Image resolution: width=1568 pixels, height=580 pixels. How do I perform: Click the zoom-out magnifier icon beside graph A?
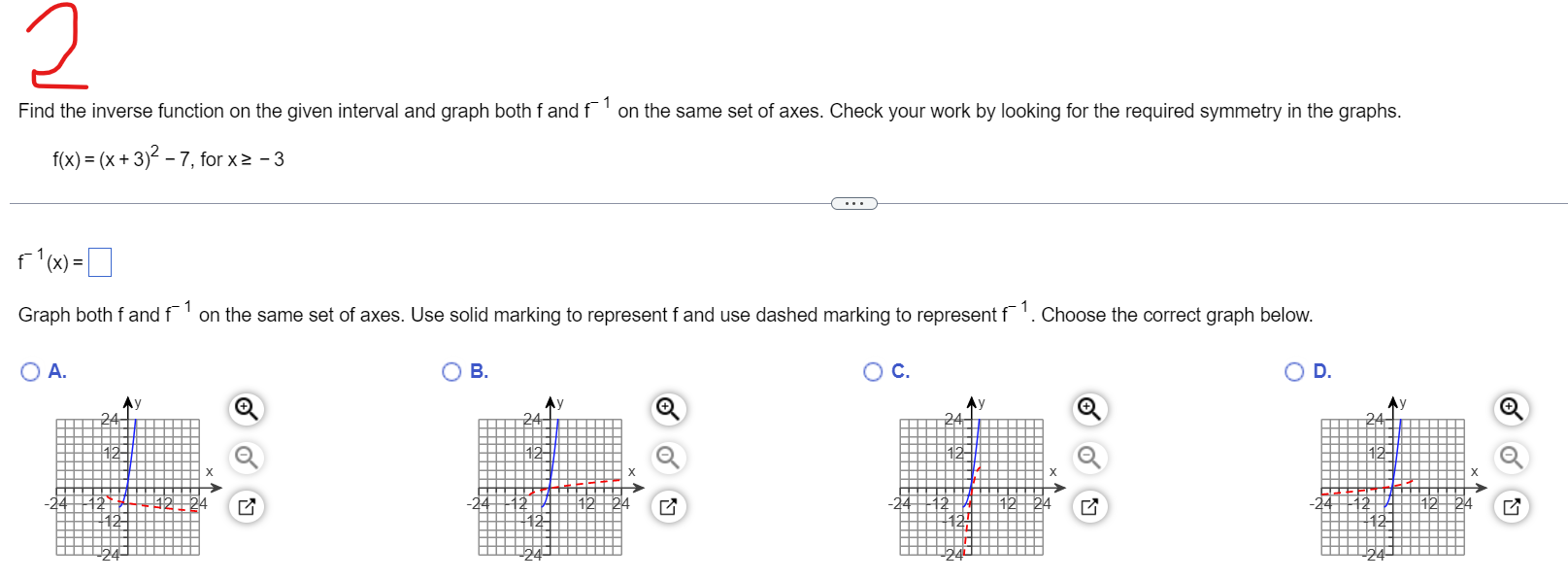[x=245, y=457]
